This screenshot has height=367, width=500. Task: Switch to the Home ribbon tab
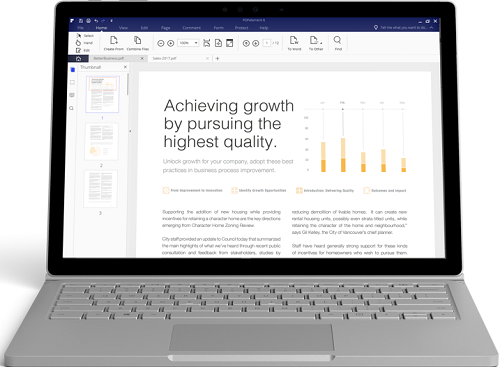101,28
